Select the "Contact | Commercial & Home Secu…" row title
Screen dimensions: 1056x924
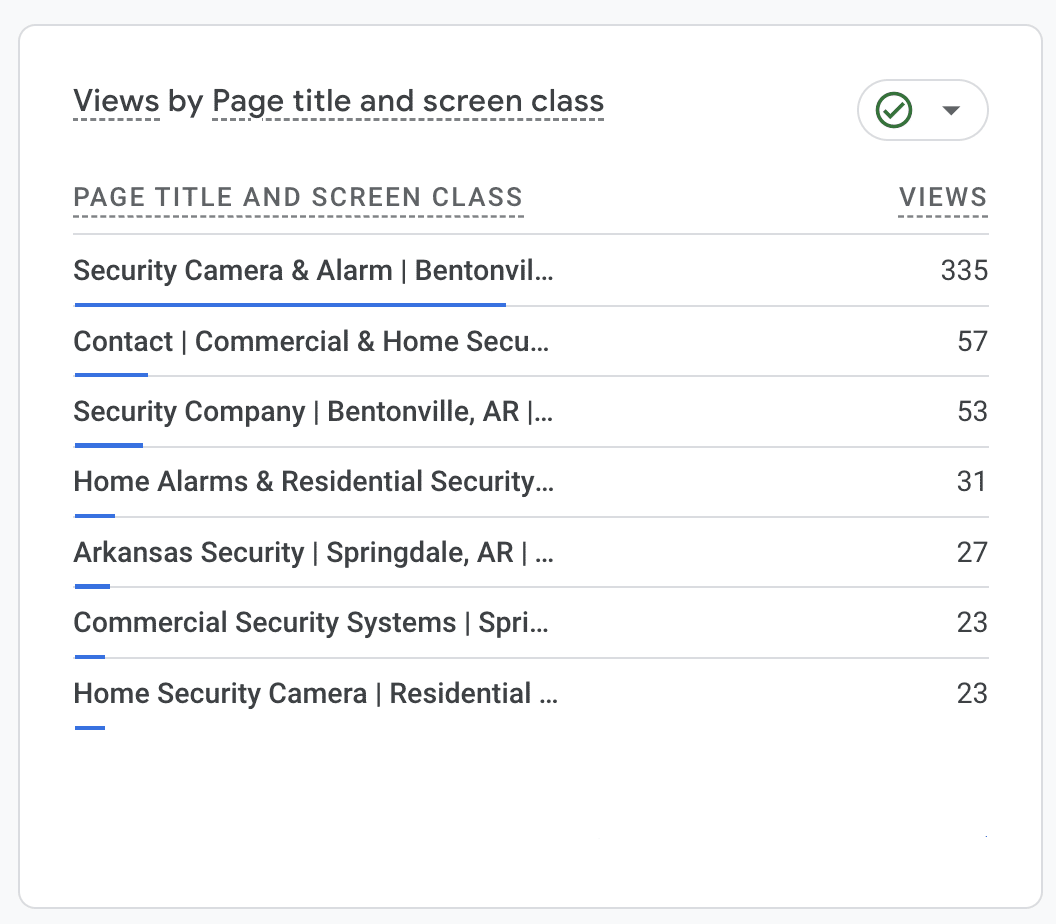pos(311,342)
